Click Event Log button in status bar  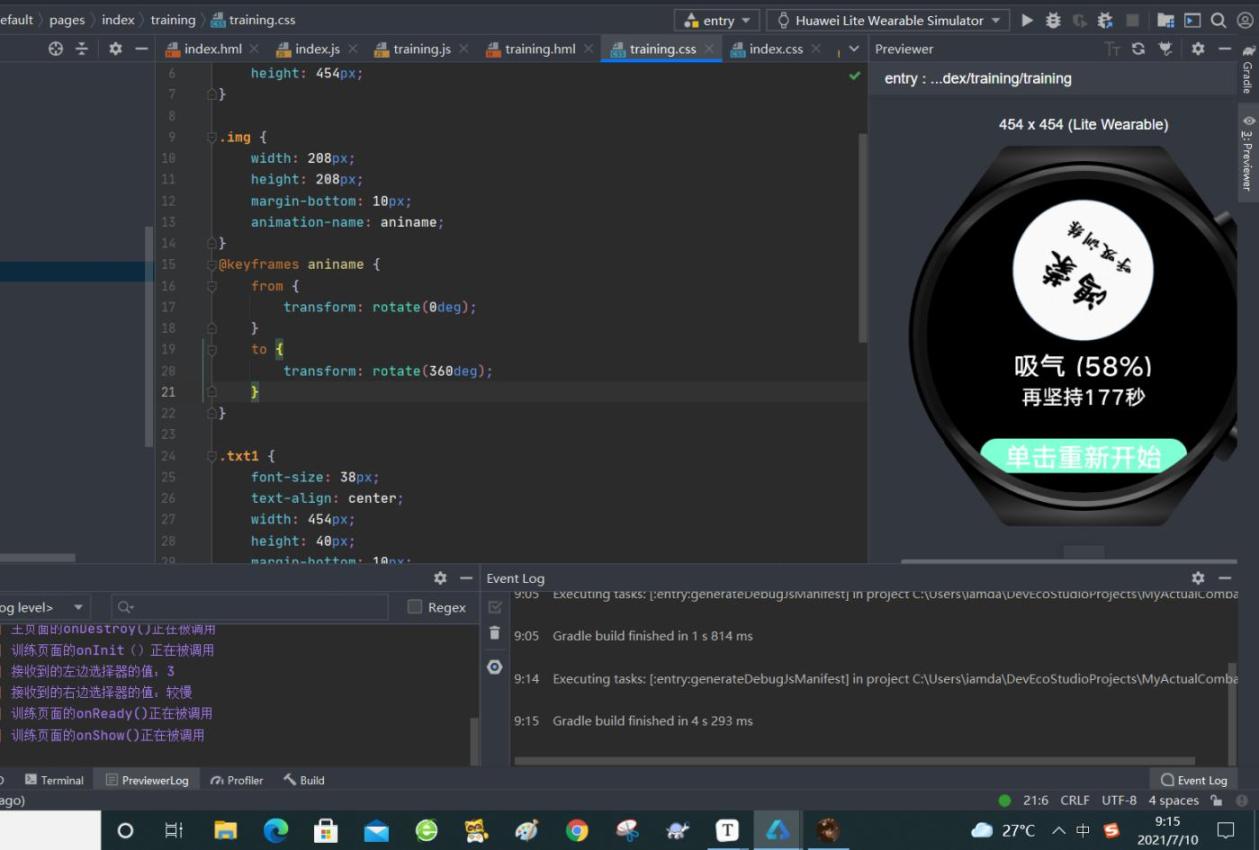coord(1193,780)
